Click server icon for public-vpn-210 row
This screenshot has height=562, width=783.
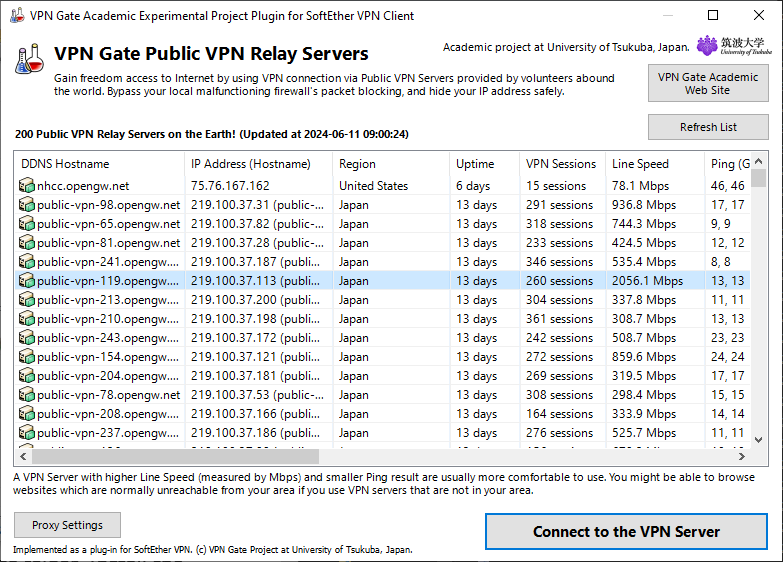[x=26, y=319]
